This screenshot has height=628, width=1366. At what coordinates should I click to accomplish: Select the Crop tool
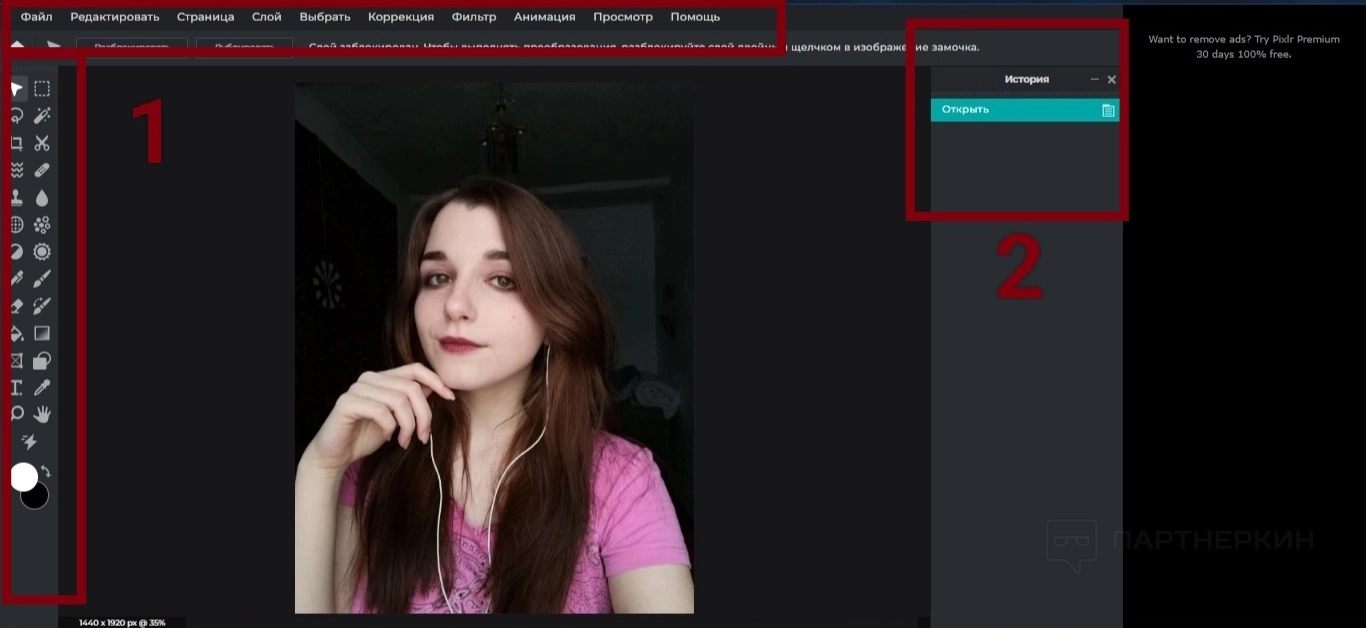point(17,143)
